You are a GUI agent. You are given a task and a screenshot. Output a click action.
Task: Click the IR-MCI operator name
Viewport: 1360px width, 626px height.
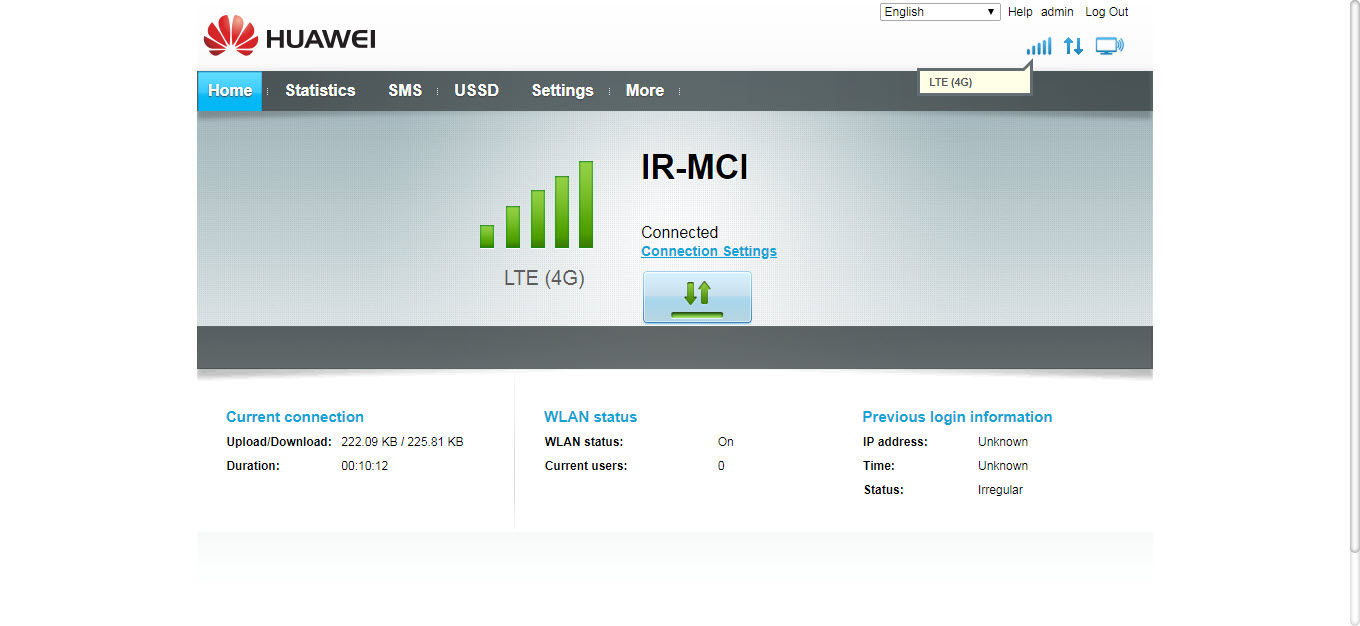pos(695,168)
